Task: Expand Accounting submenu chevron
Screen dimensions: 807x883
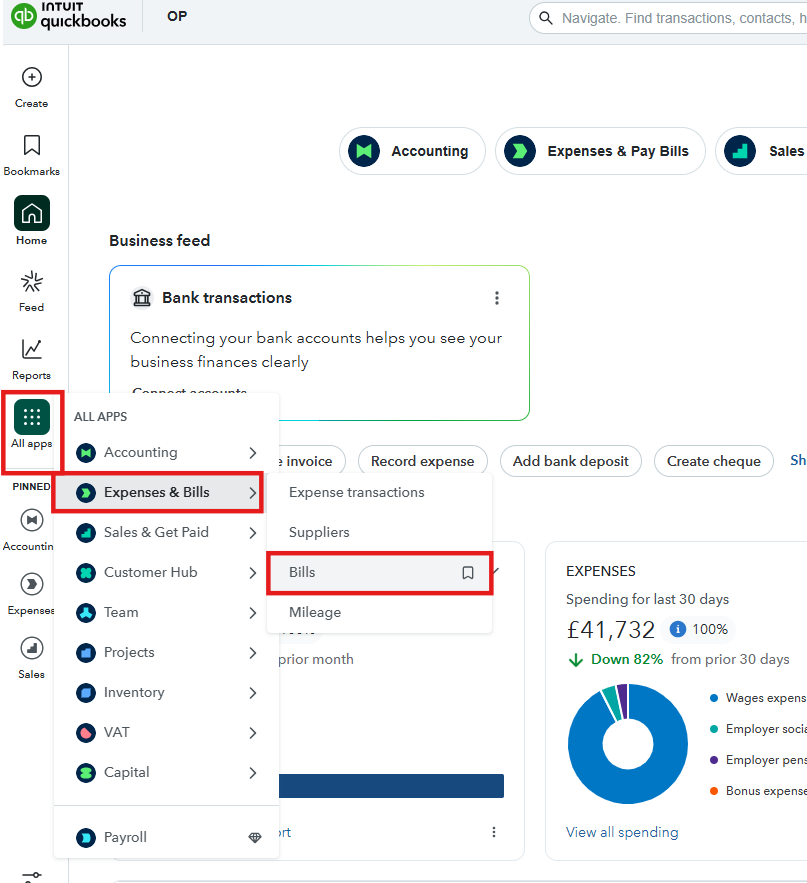Action: click(x=253, y=453)
